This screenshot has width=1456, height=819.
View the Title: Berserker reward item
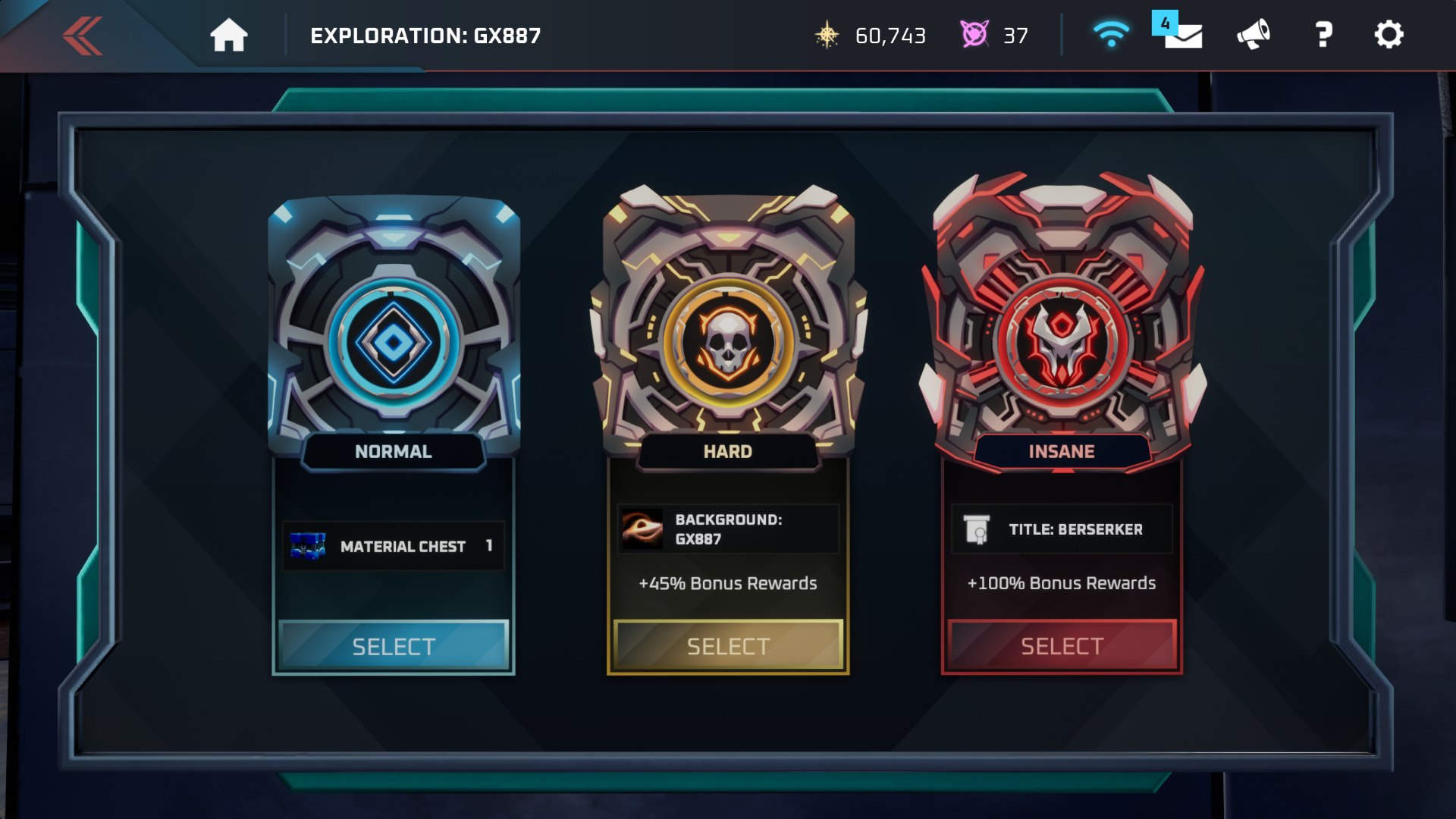coord(1062,529)
